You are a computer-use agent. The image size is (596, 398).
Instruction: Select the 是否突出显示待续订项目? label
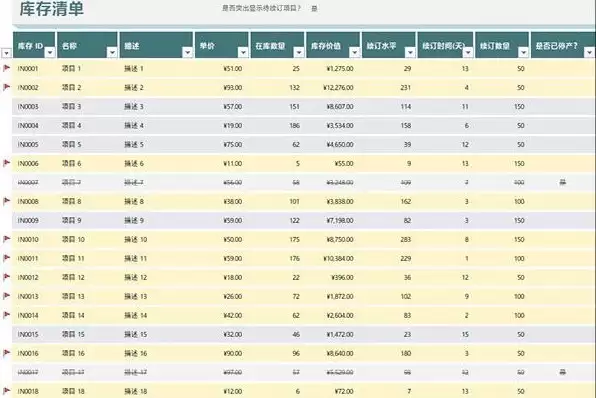(262, 8)
